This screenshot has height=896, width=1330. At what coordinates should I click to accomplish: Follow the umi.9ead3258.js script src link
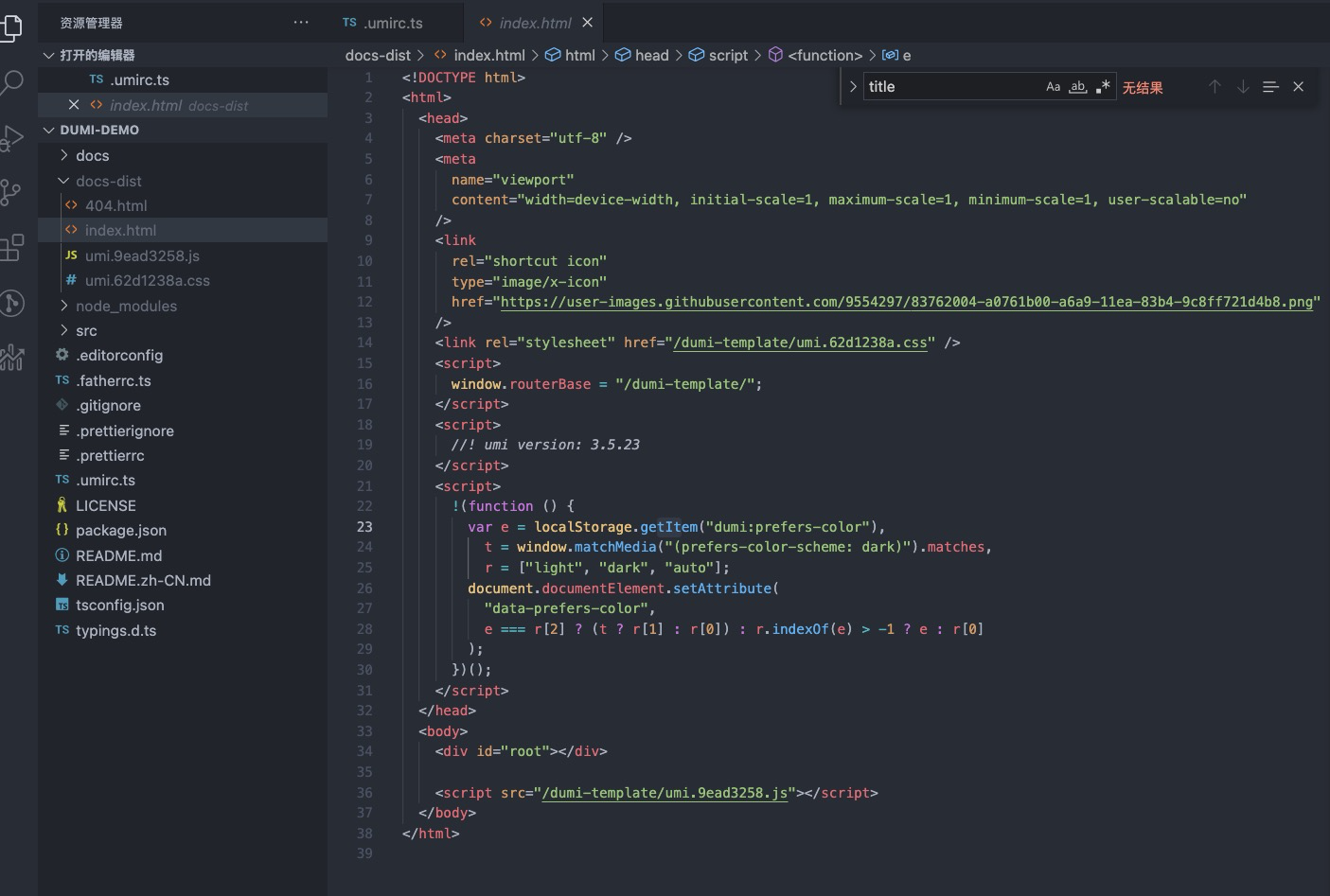(x=665, y=793)
